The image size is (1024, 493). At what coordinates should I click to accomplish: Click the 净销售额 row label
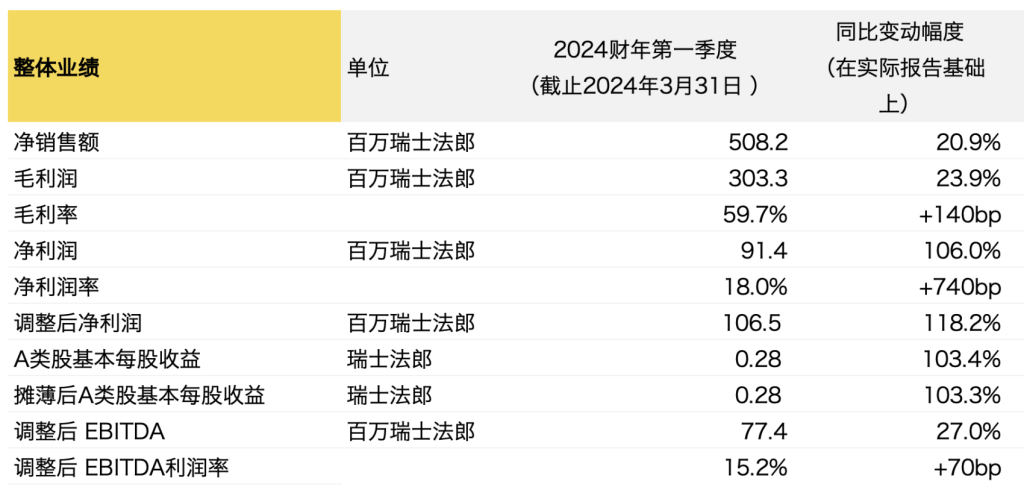[57, 142]
